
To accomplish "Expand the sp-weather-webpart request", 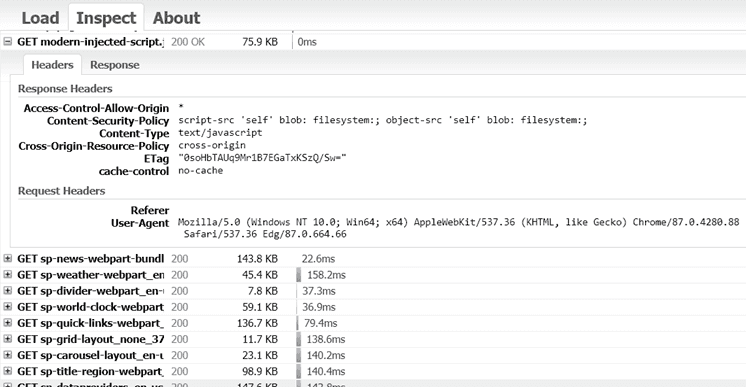I will [x=8, y=275].
